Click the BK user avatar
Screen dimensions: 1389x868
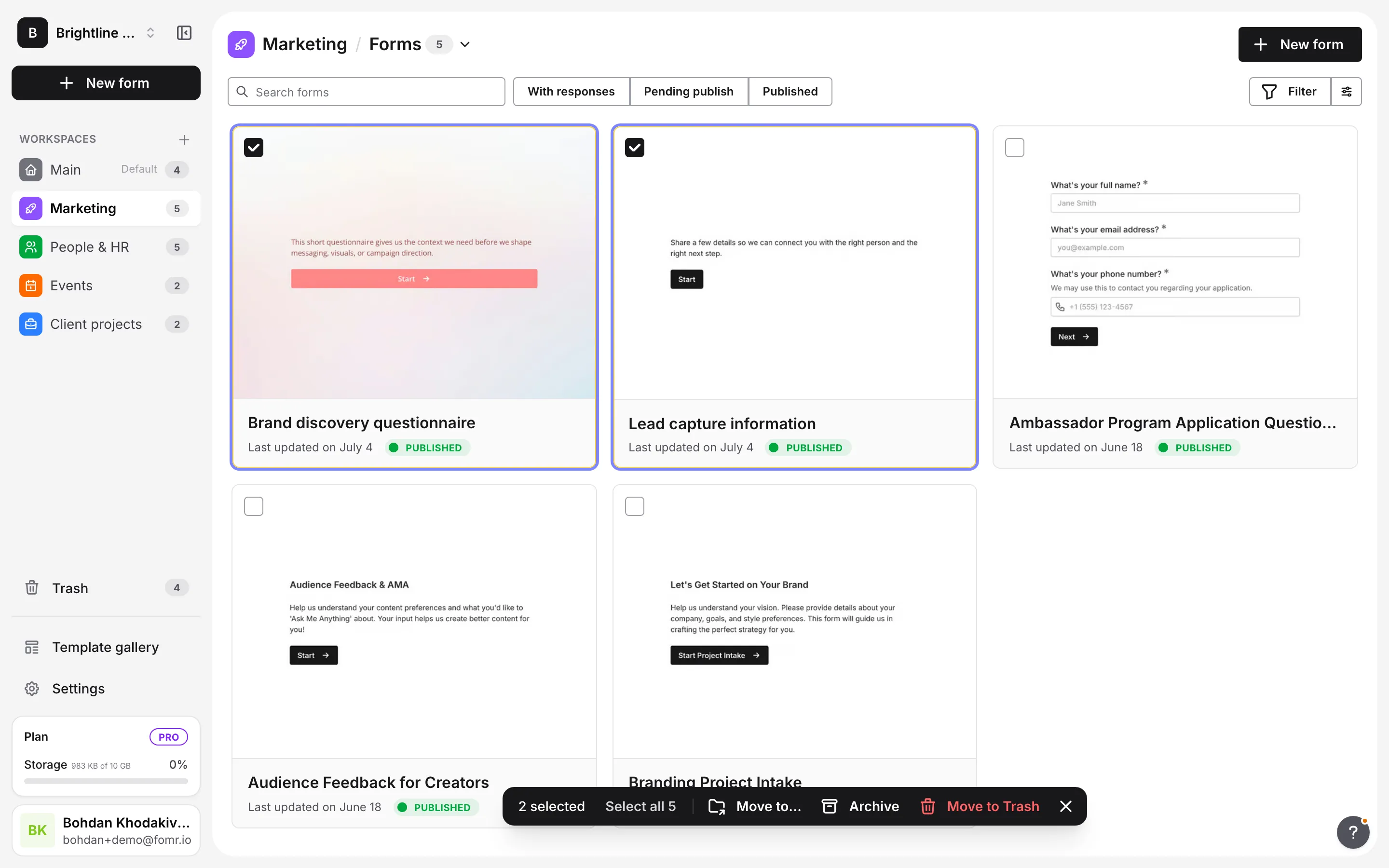tap(37, 830)
